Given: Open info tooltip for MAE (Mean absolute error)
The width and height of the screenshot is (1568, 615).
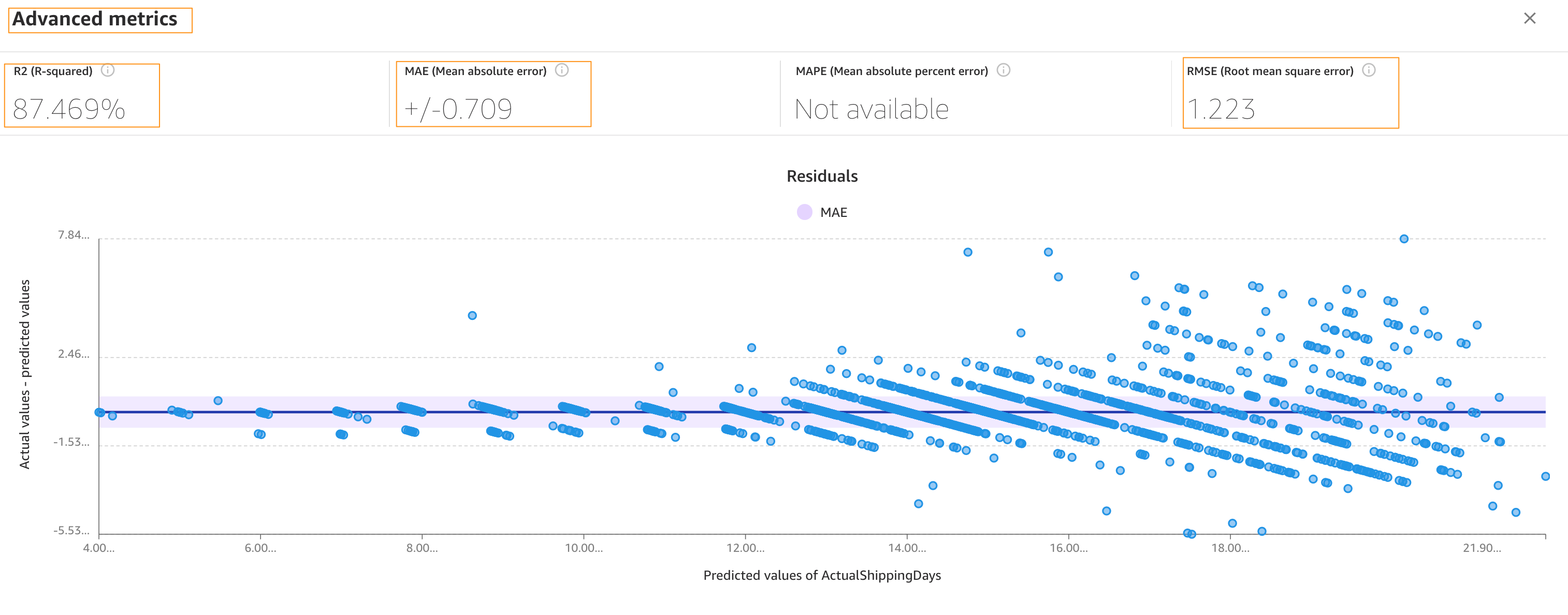Looking at the screenshot, I should coord(562,70).
